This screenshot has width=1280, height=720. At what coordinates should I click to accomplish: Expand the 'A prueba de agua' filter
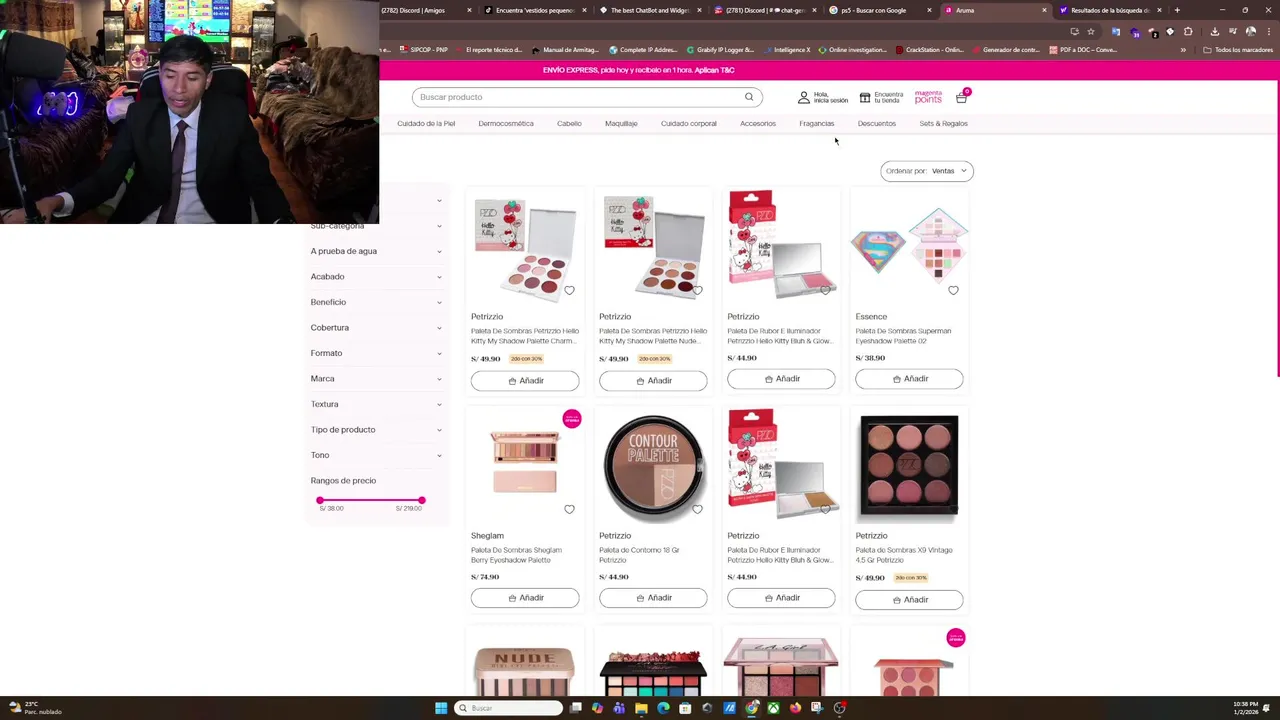point(376,251)
